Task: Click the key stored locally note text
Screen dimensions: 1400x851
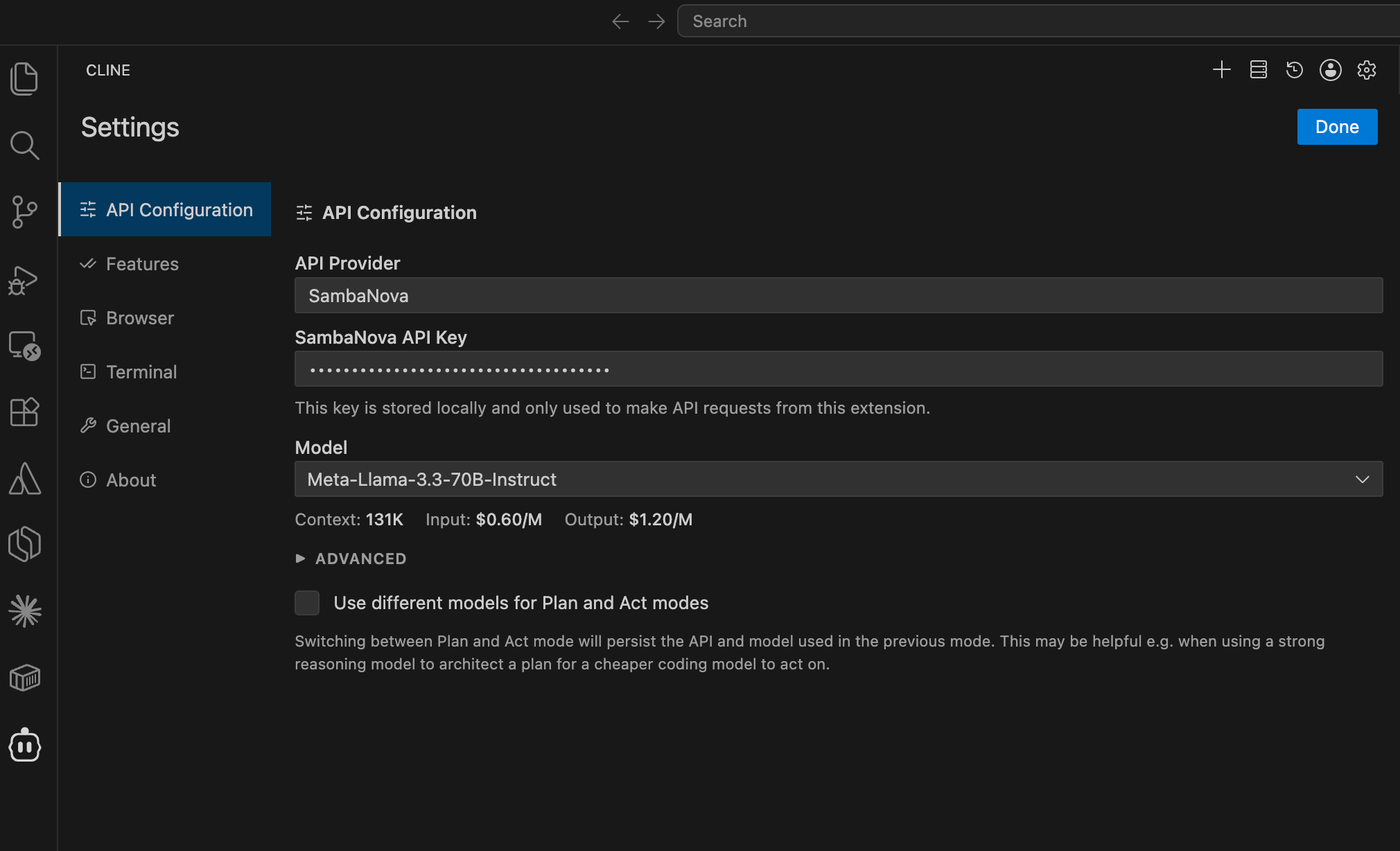Action: (x=612, y=407)
